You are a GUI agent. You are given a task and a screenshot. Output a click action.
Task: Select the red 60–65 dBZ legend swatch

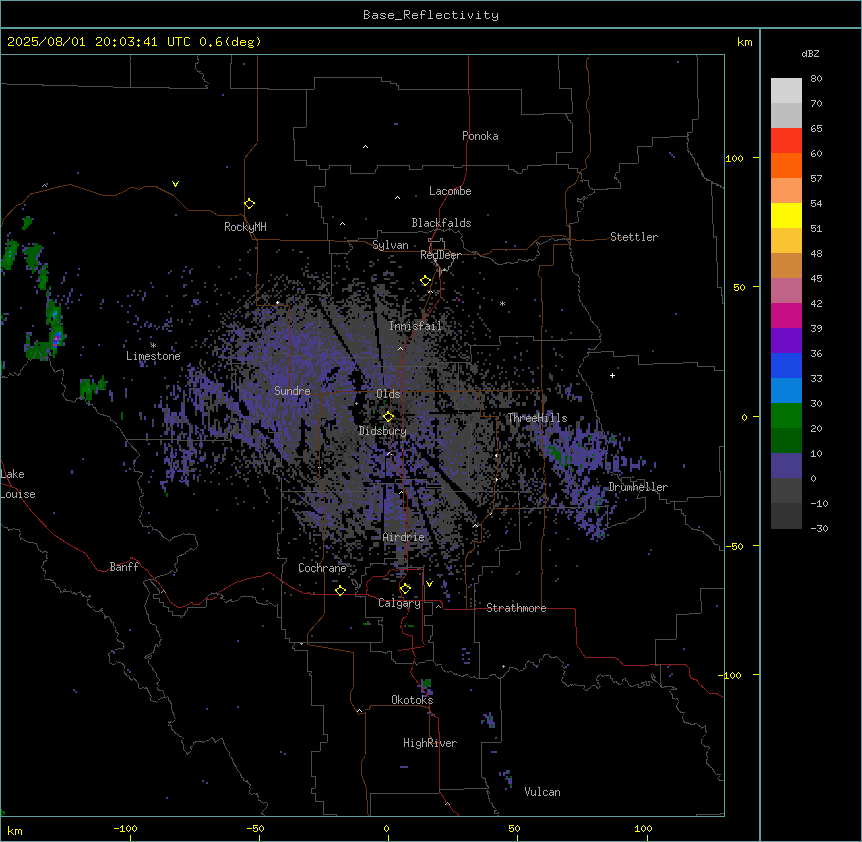[x=786, y=141]
